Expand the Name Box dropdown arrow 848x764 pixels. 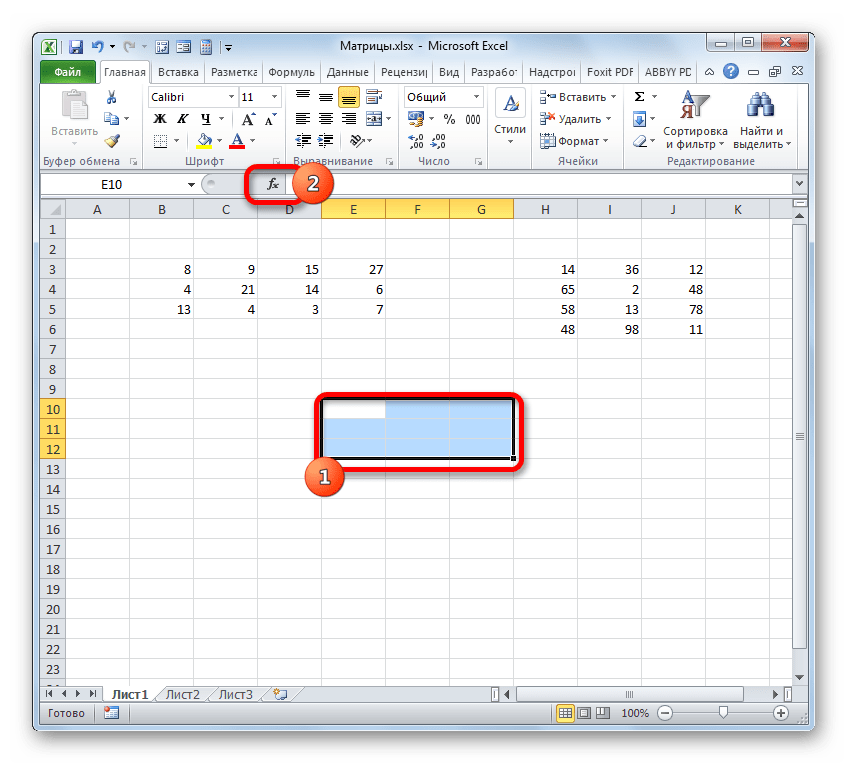click(191, 185)
